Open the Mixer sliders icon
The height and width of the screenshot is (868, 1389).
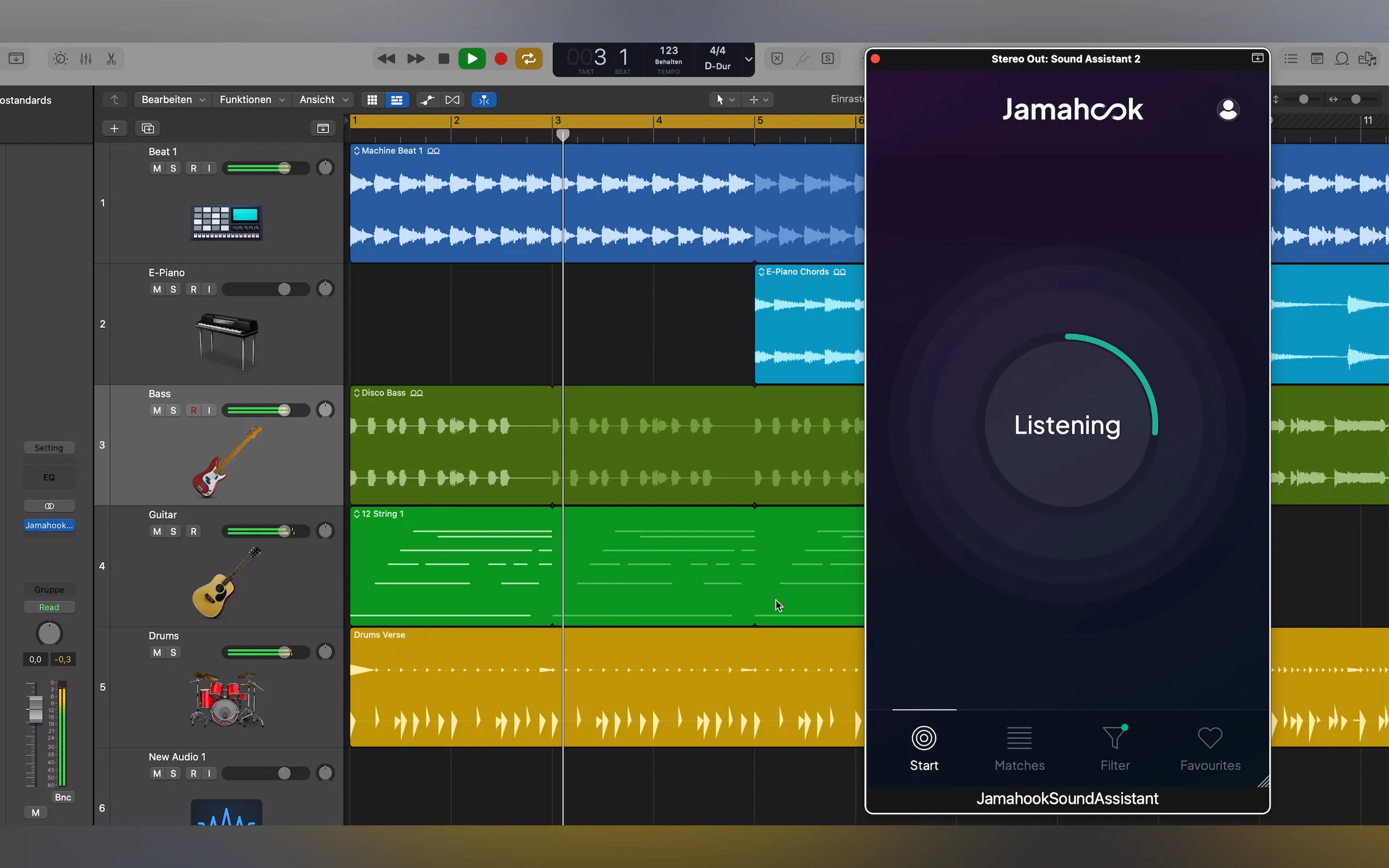click(85, 58)
